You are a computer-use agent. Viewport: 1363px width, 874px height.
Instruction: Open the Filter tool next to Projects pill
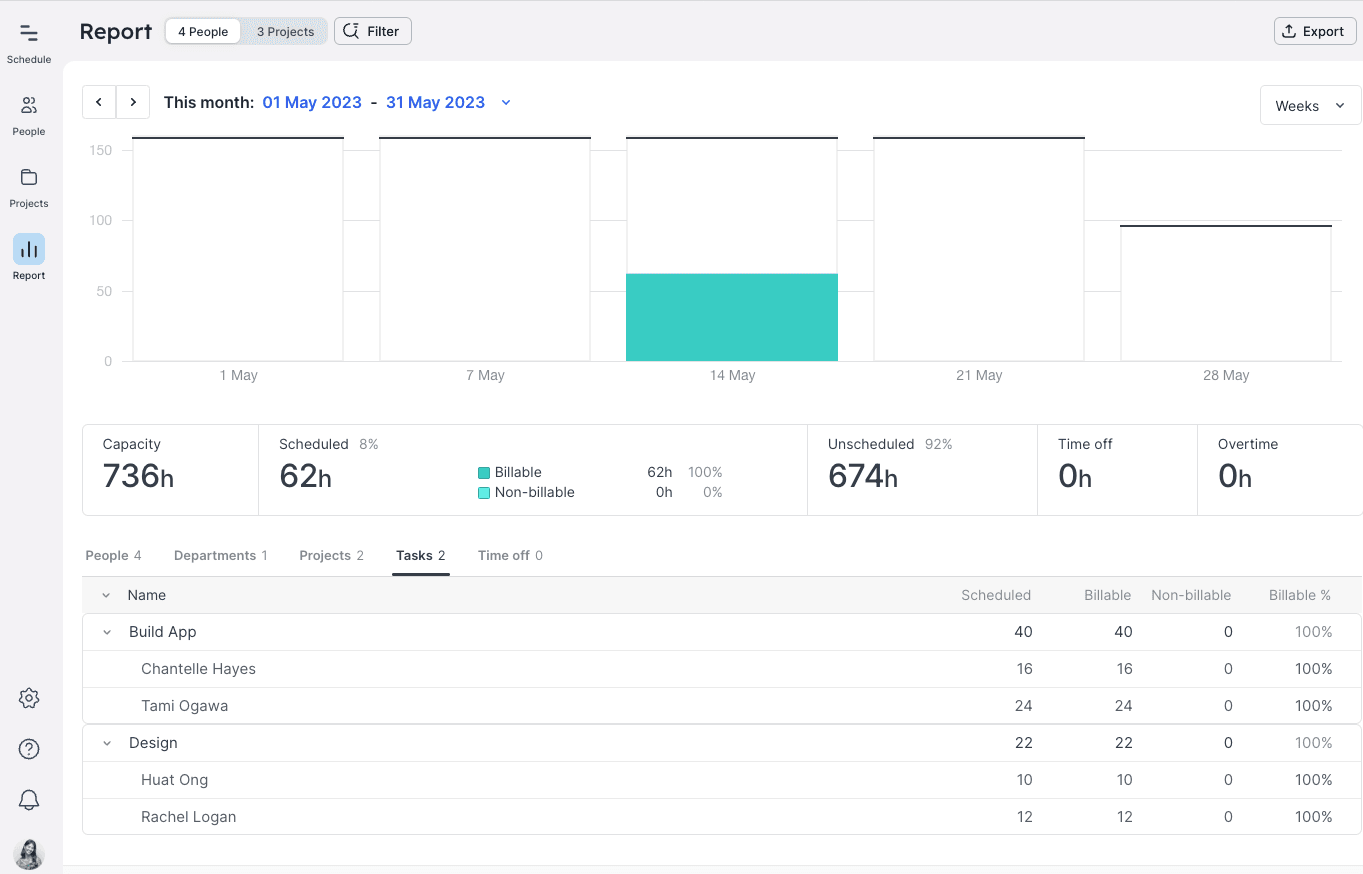pos(372,31)
